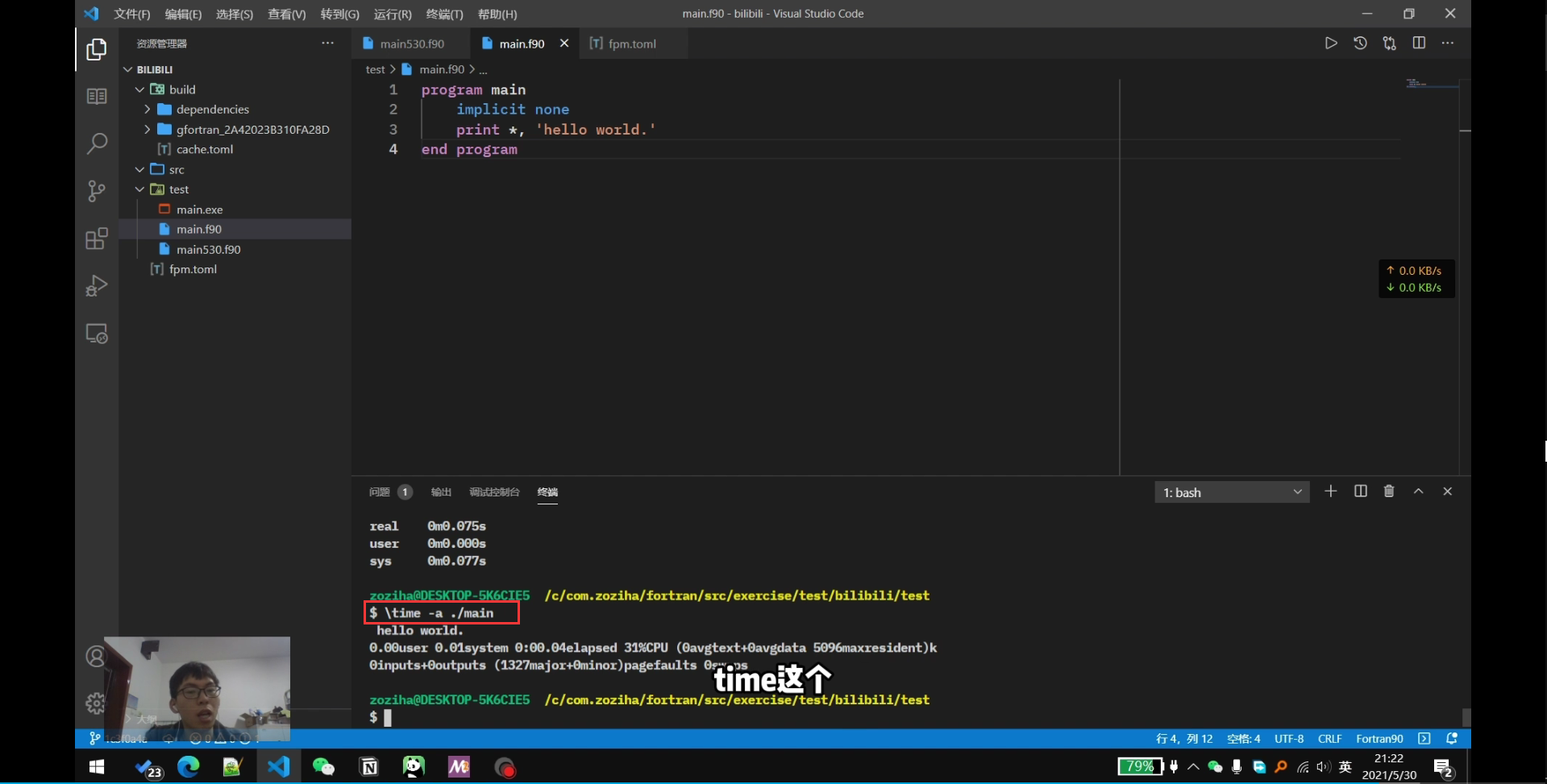
Task: Open the Accounts menu icon
Action: (95, 657)
